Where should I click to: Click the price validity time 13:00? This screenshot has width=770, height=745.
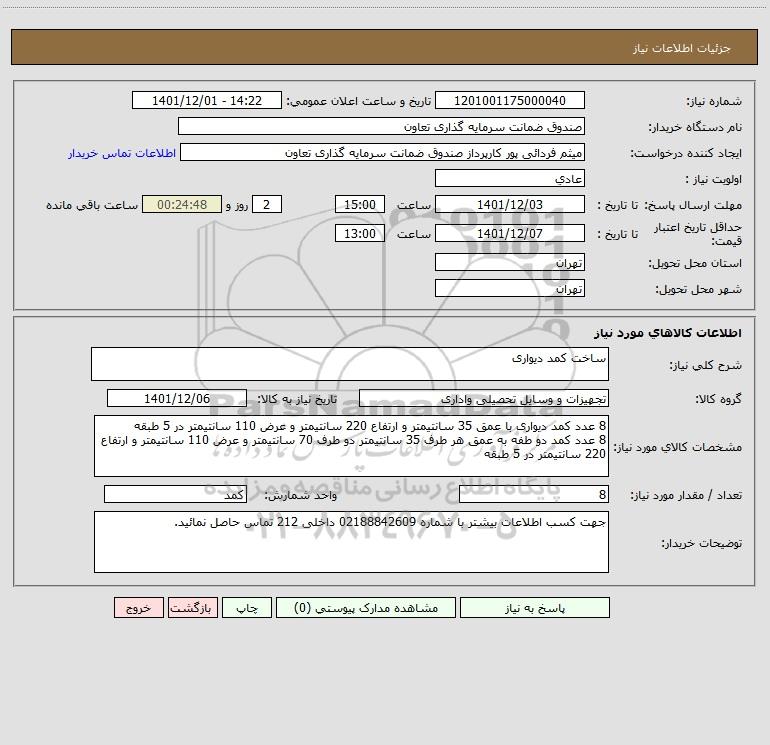(359, 234)
